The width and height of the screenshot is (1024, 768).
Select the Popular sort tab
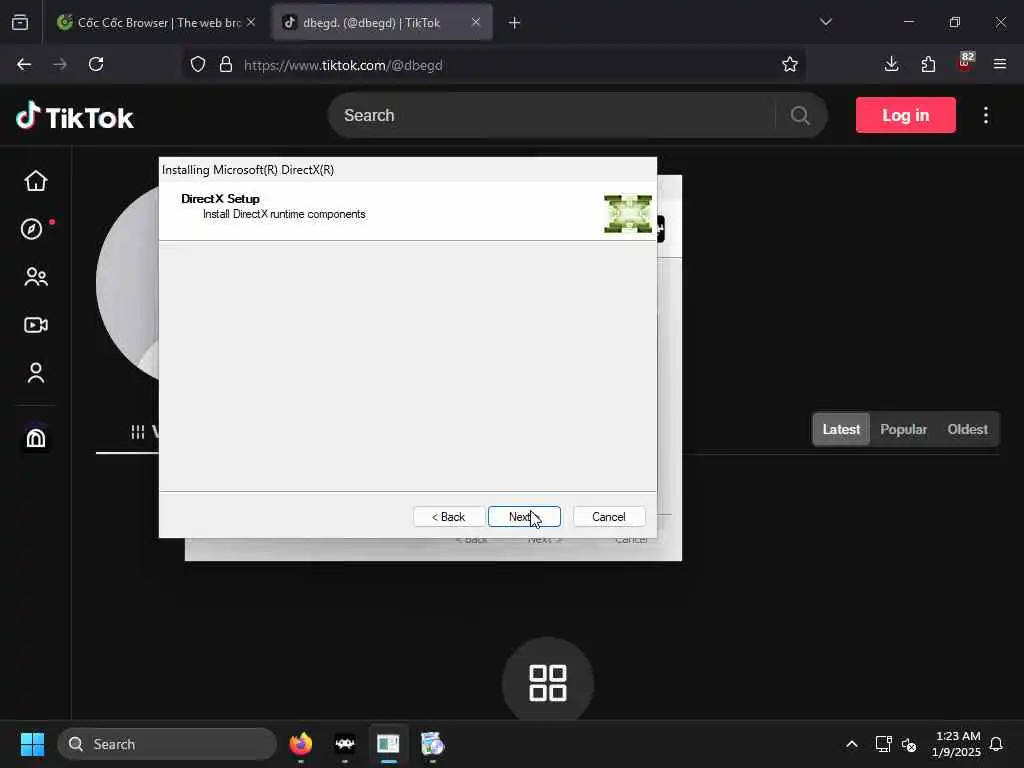(x=903, y=429)
